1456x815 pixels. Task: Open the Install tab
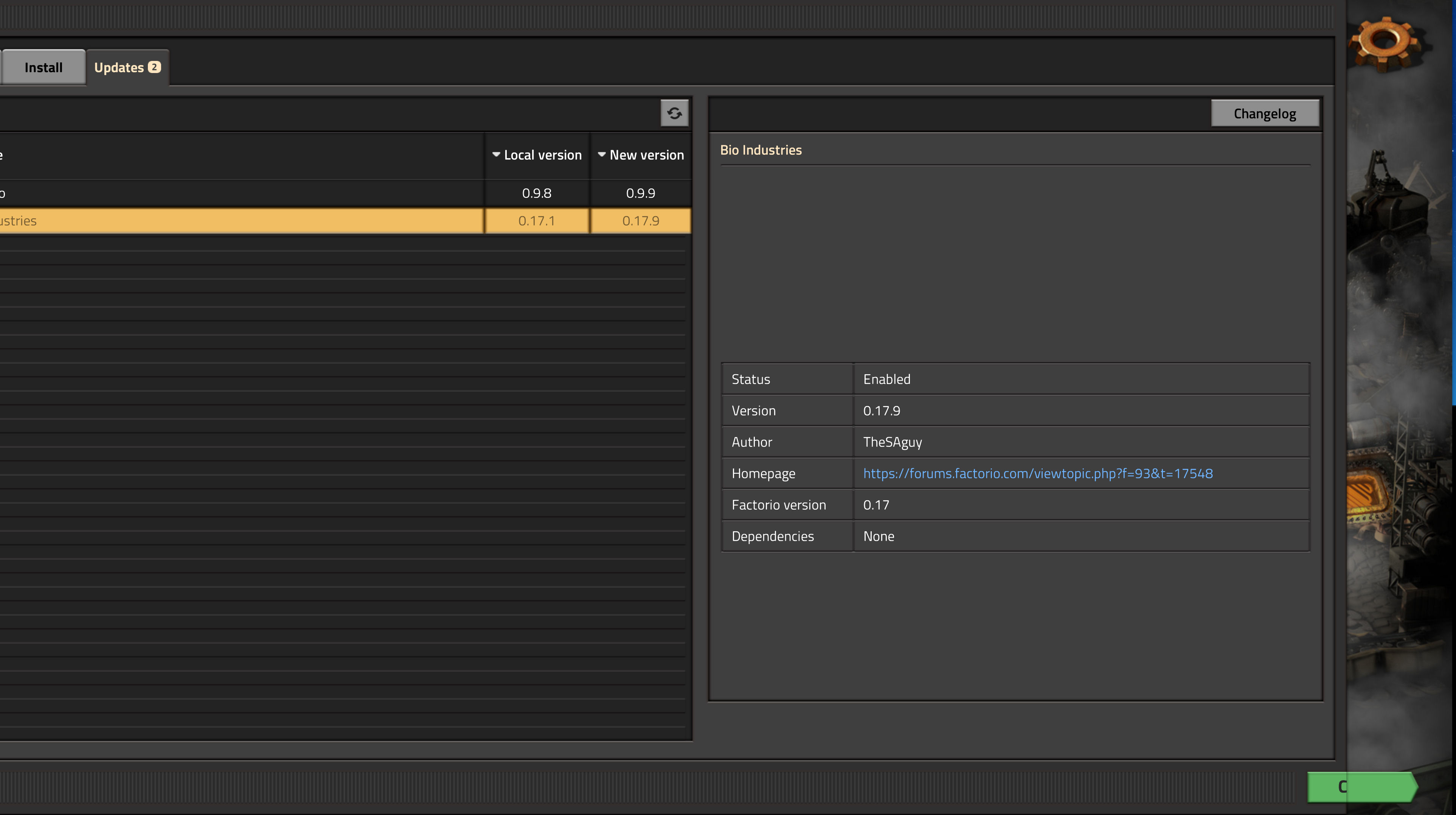[x=43, y=67]
